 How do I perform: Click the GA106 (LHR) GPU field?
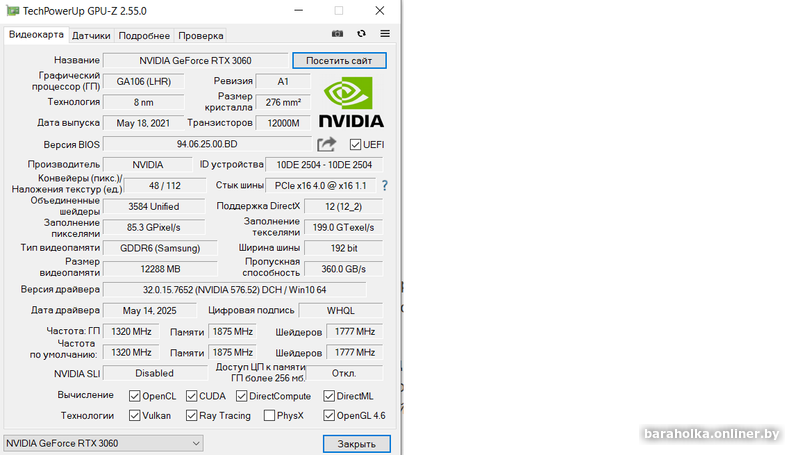pos(144,82)
